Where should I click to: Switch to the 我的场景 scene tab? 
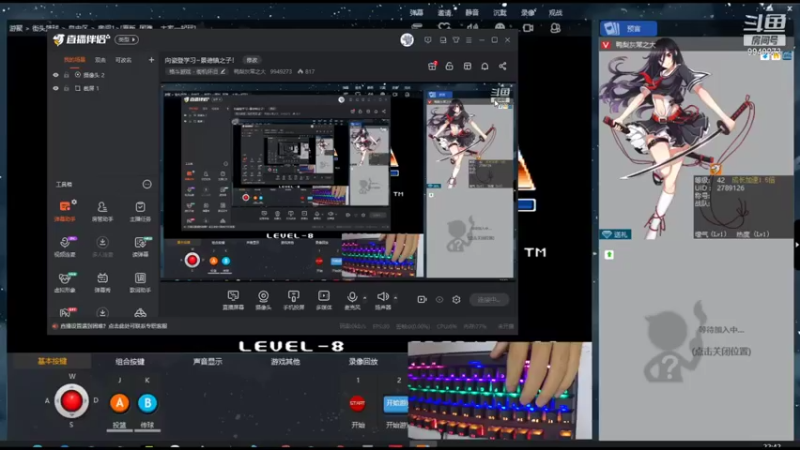74,60
